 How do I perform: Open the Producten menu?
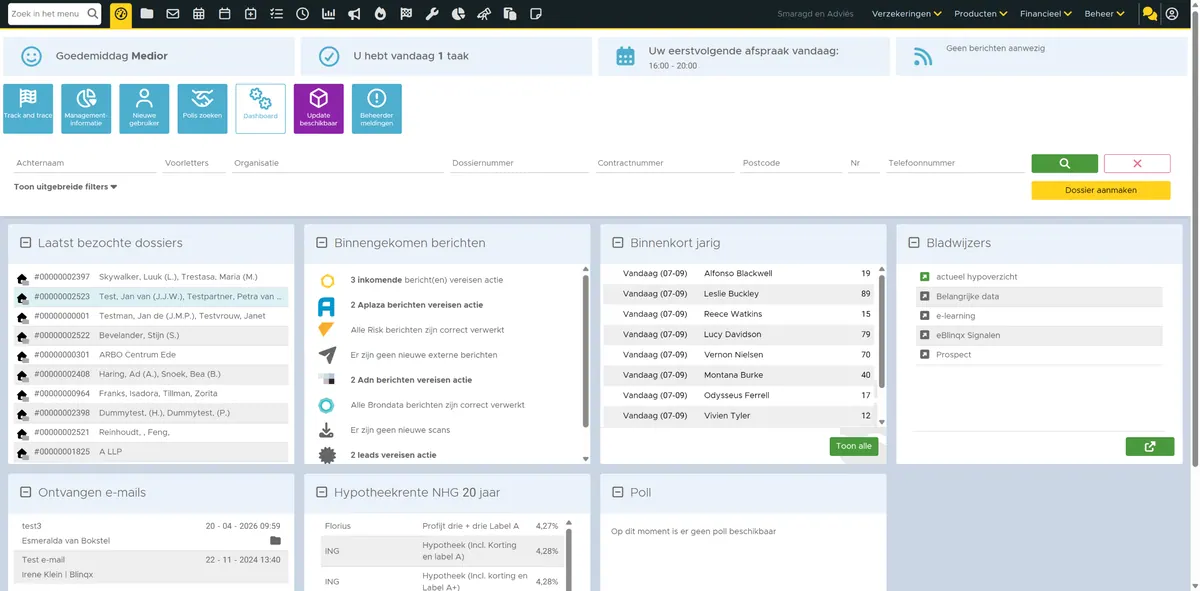981,14
